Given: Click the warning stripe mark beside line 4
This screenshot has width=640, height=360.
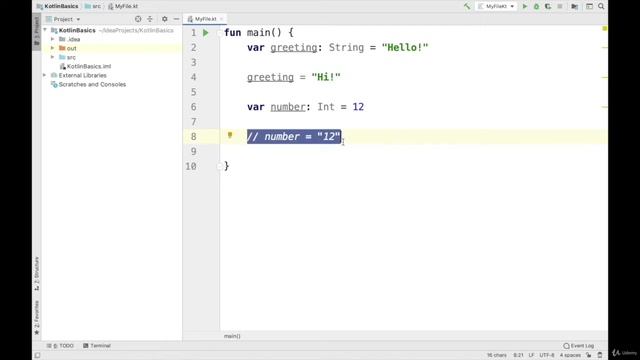Looking at the screenshot, I should [x=604, y=77].
